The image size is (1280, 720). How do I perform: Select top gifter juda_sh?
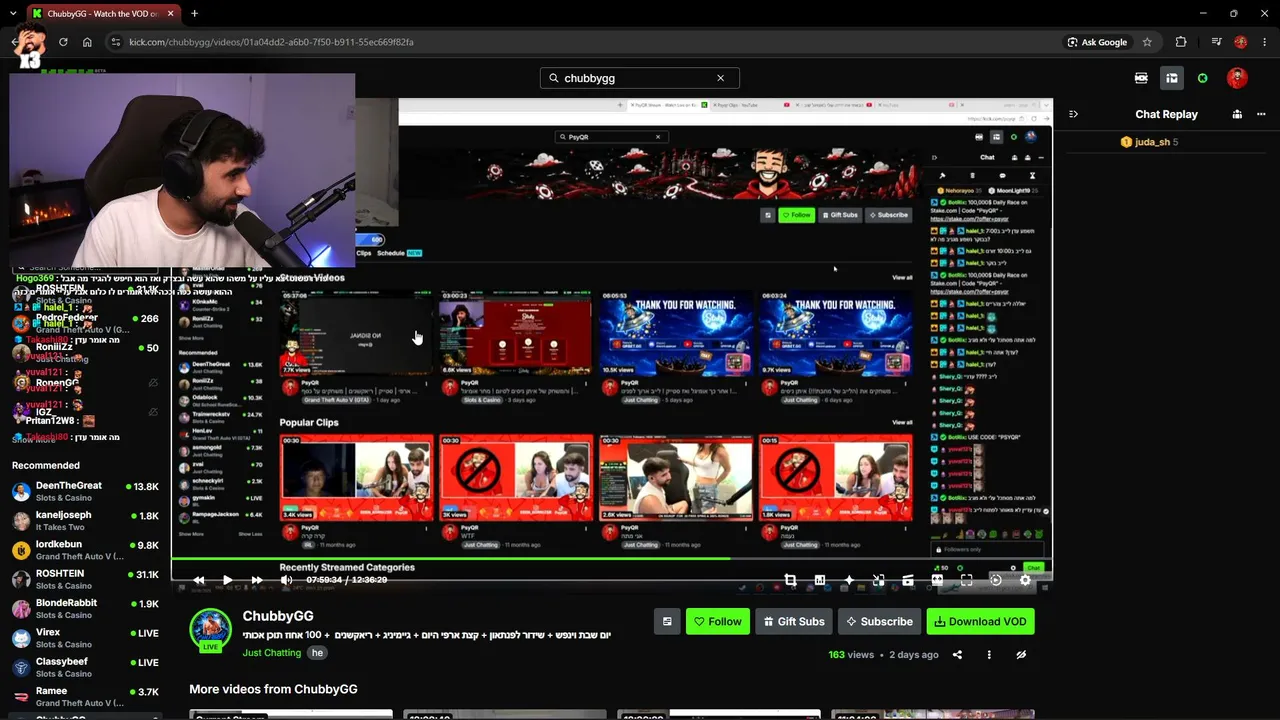1151,142
